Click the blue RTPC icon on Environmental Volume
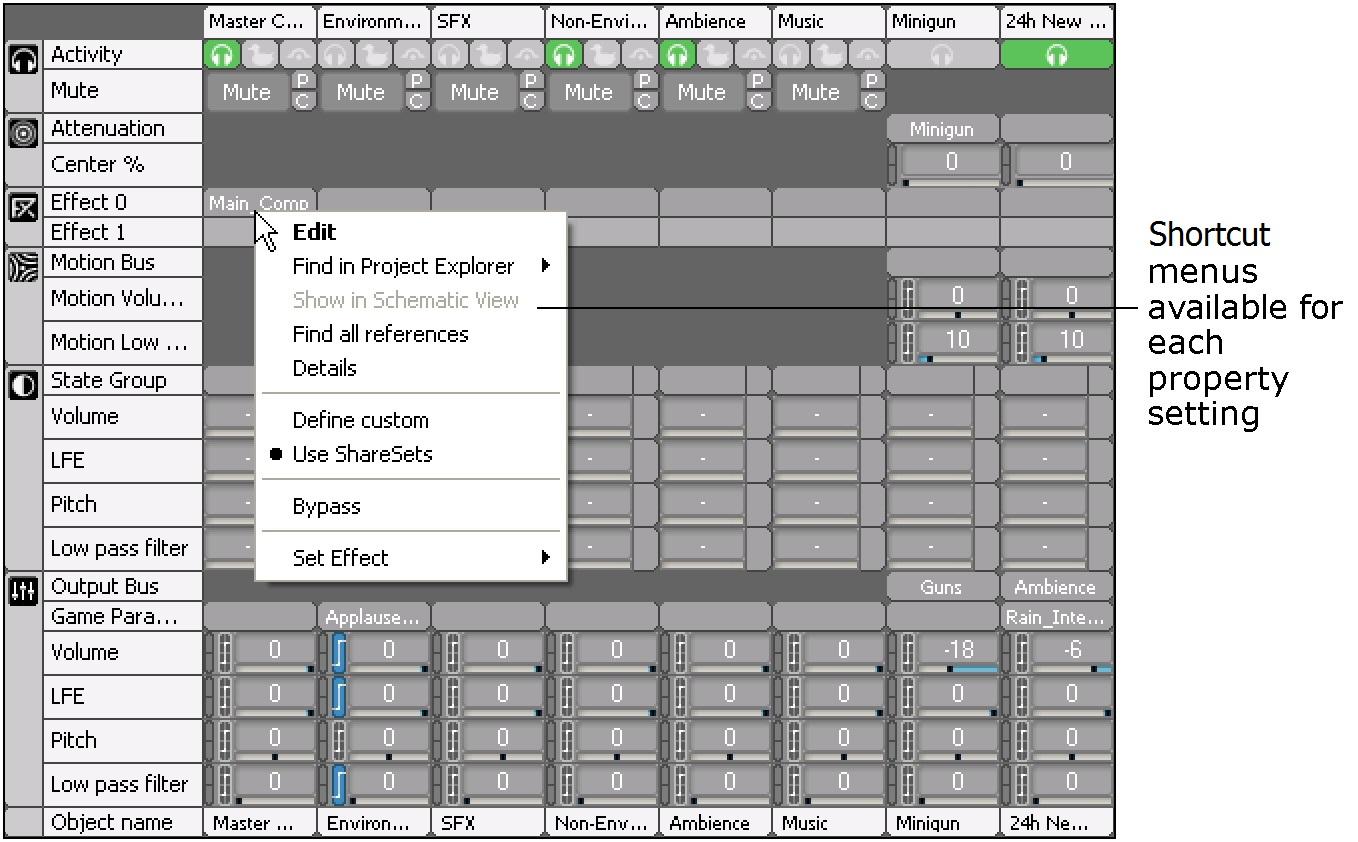1358x842 pixels. 338,652
